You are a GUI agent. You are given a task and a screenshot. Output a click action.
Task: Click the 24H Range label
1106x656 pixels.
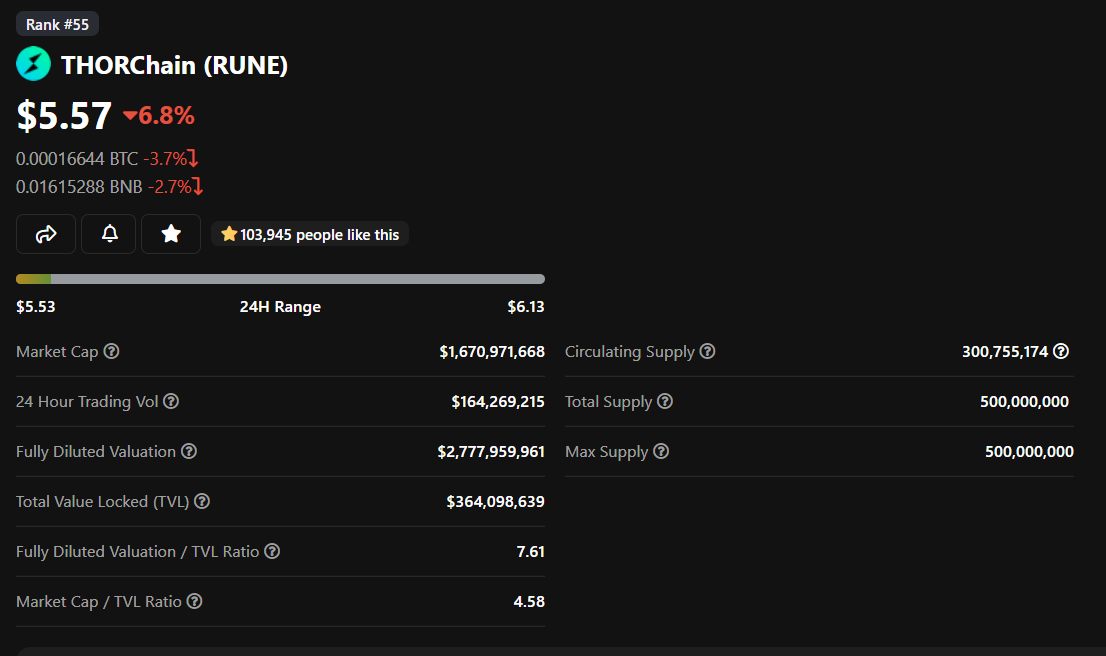point(280,307)
